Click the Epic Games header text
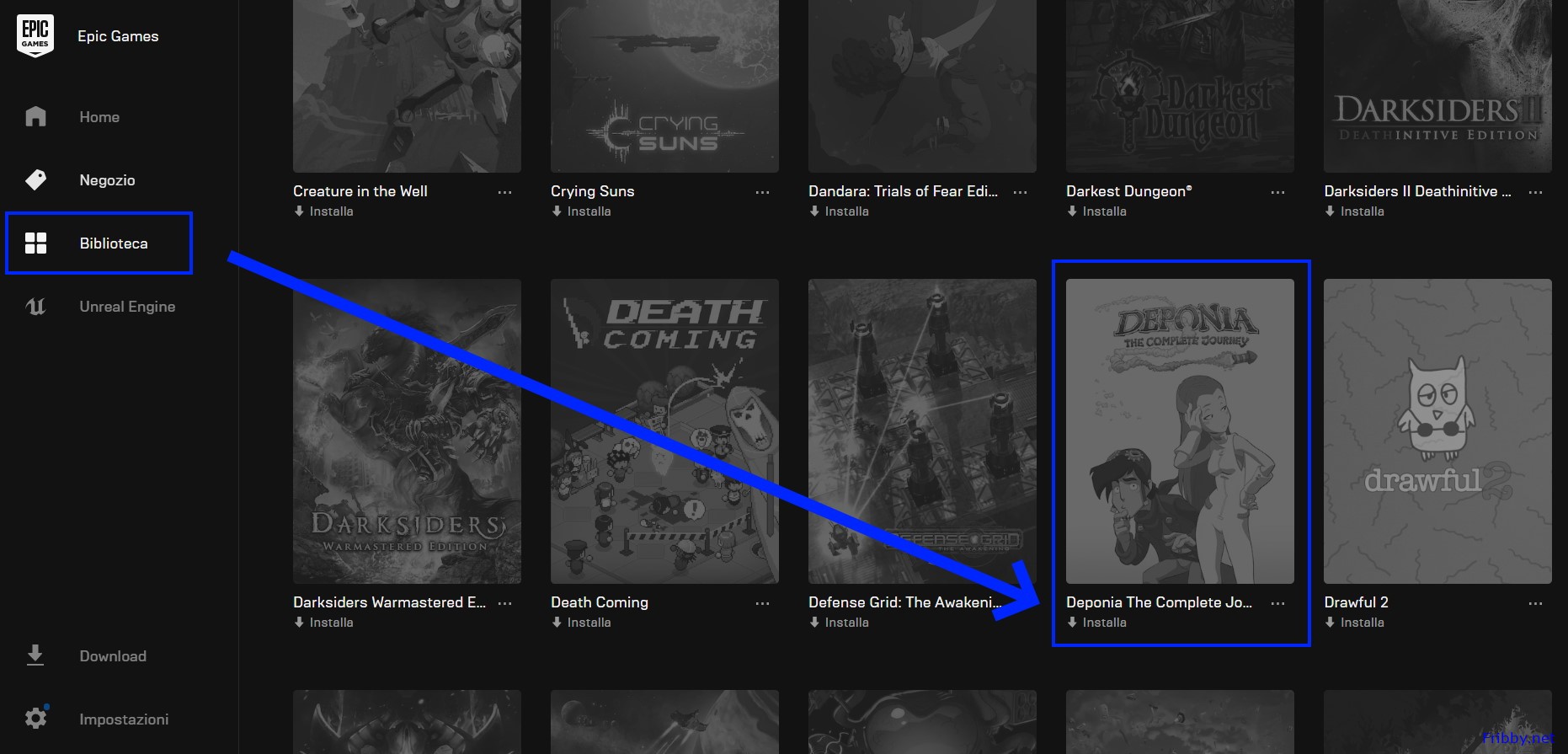This screenshot has width=1568, height=754. point(118,36)
